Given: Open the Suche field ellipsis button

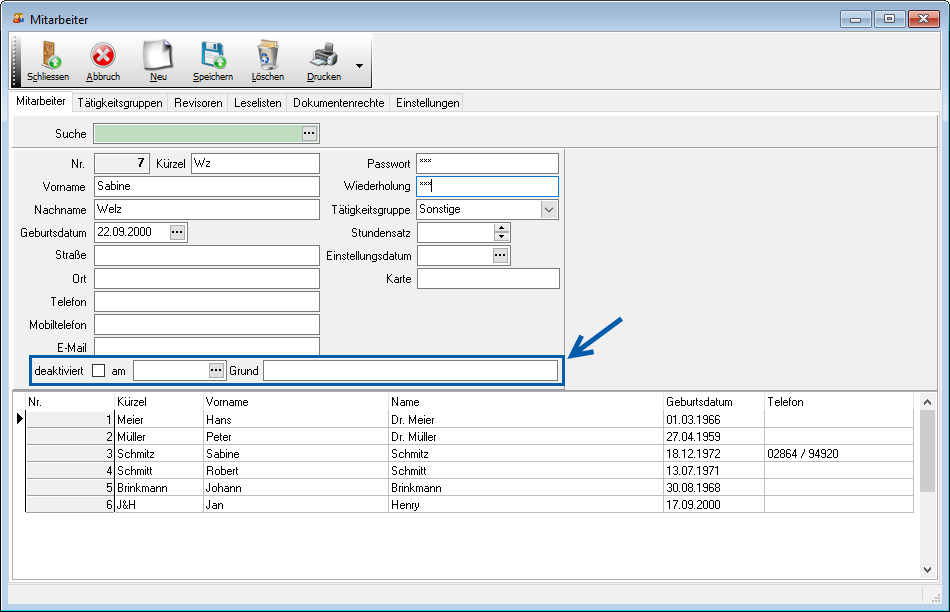Looking at the screenshot, I should 309,133.
